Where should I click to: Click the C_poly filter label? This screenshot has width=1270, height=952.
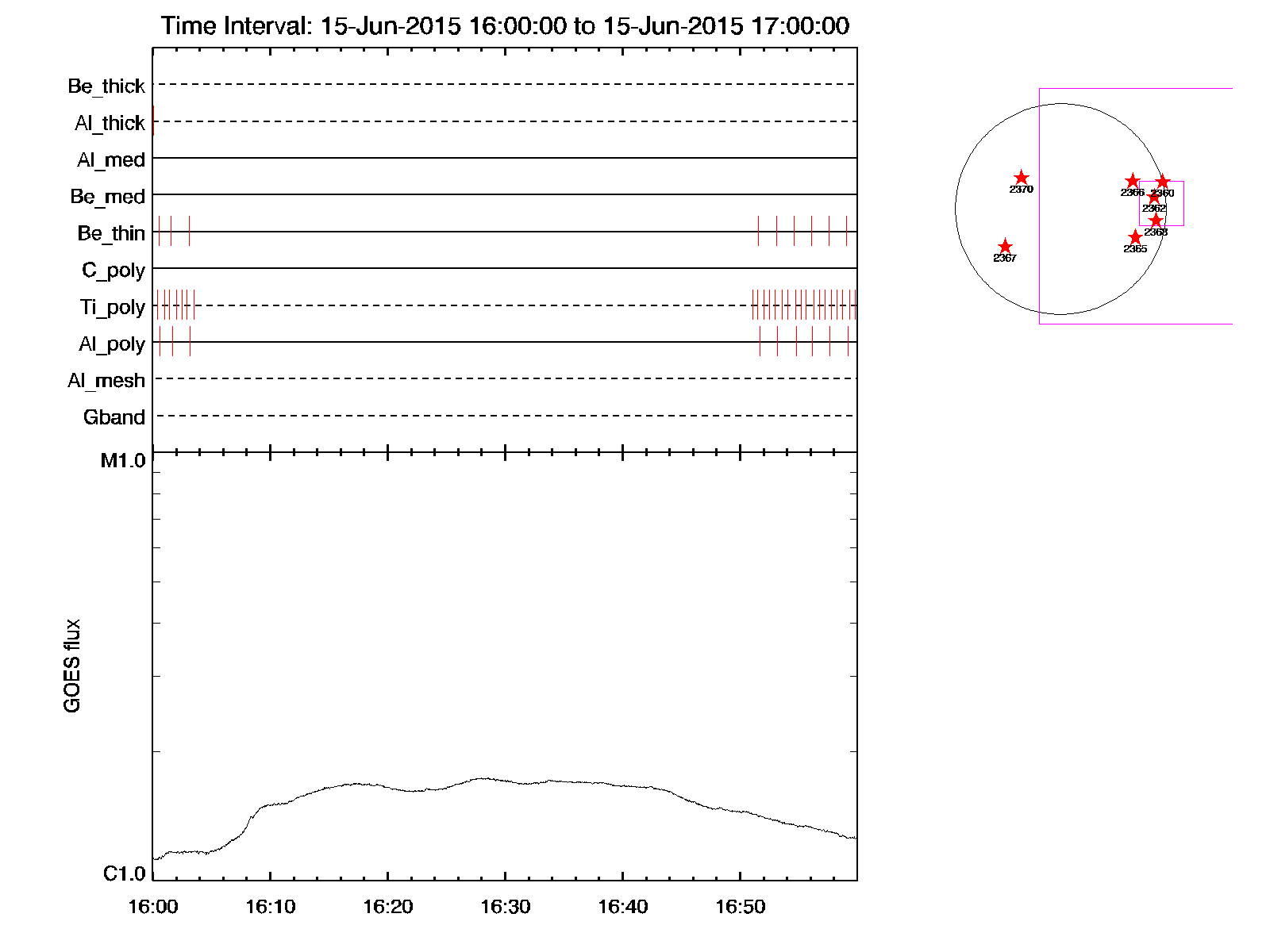(114, 271)
